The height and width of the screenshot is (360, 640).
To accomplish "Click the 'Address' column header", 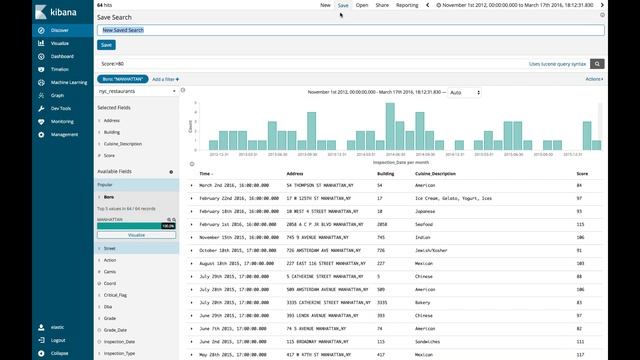I will click(x=295, y=174).
